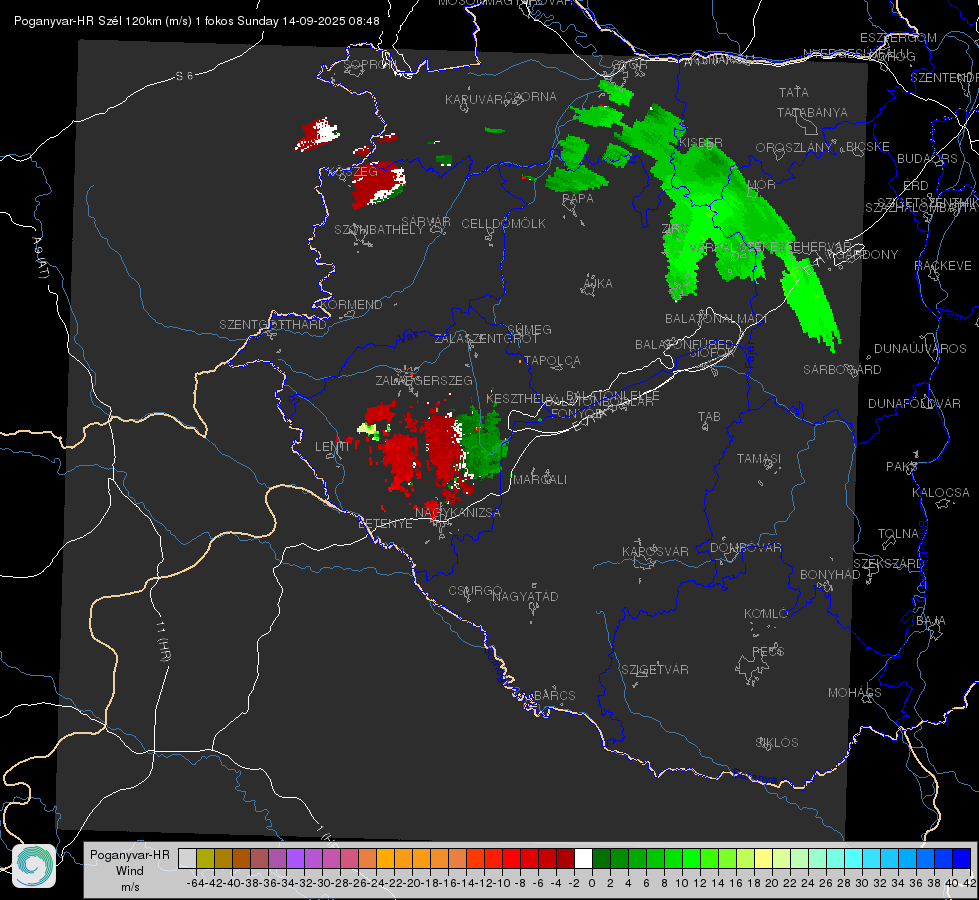Click the TATABANYA city label
The height and width of the screenshot is (900, 979).
coord(812,112)
